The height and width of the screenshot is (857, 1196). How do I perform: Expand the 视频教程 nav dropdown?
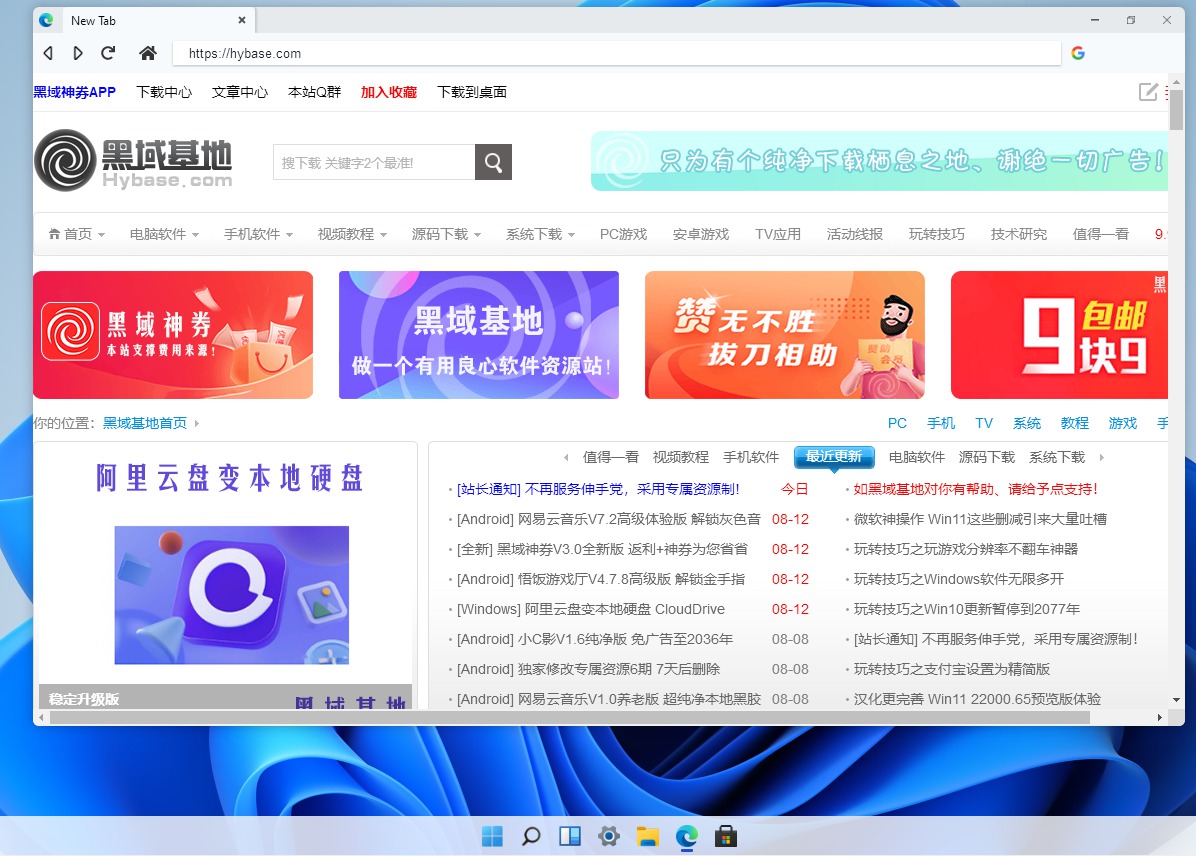(x=352, y=234)
